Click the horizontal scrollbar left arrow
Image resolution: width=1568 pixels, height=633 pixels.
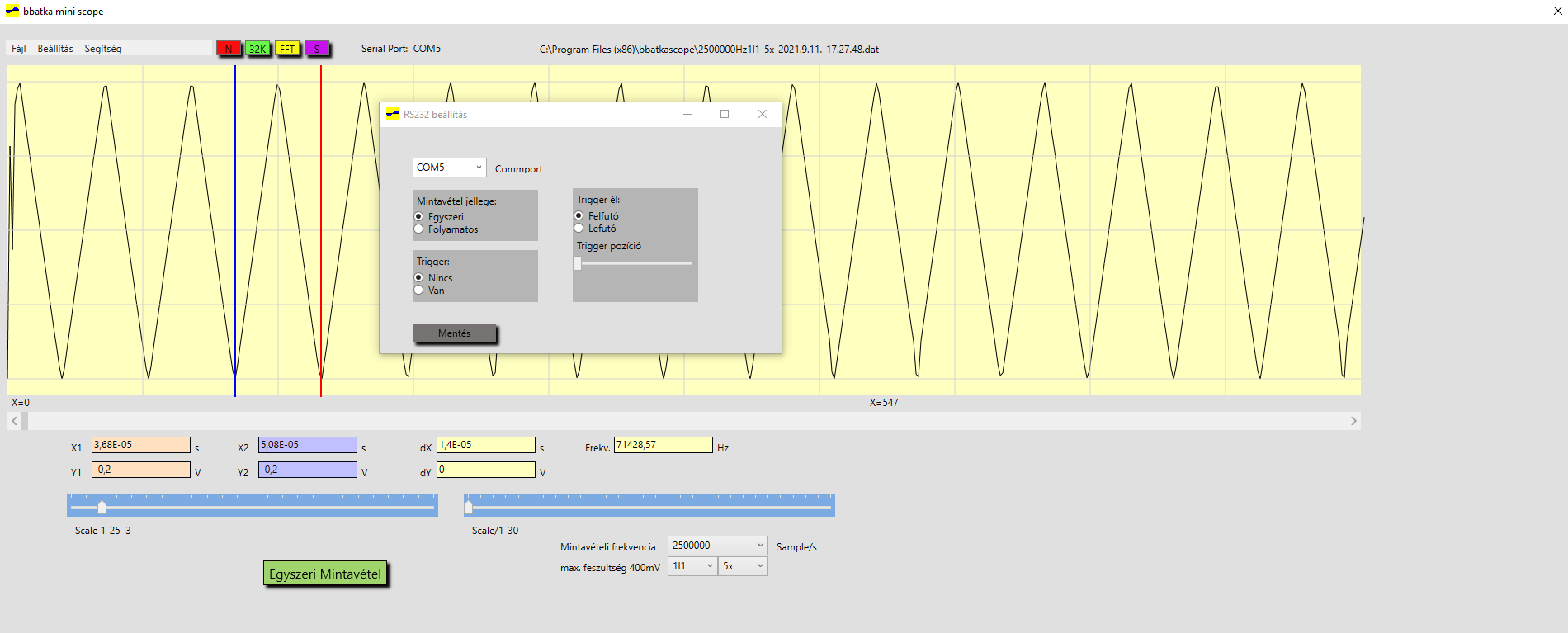pyautogui.click(x=15, y=421)
